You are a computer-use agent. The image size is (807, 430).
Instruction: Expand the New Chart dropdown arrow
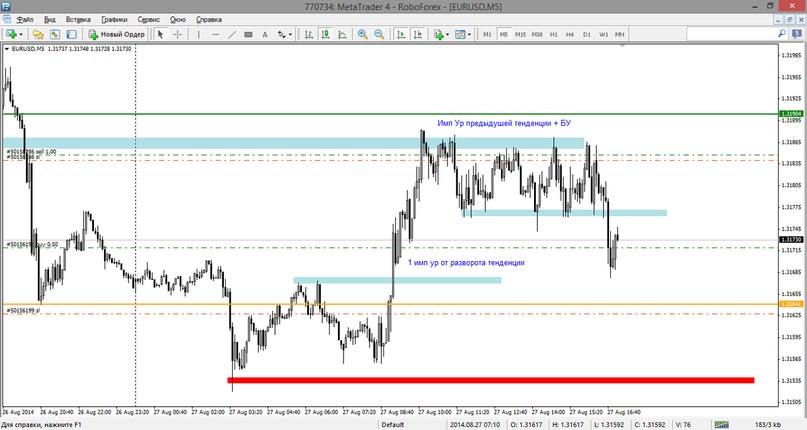[x=21, y=35]
